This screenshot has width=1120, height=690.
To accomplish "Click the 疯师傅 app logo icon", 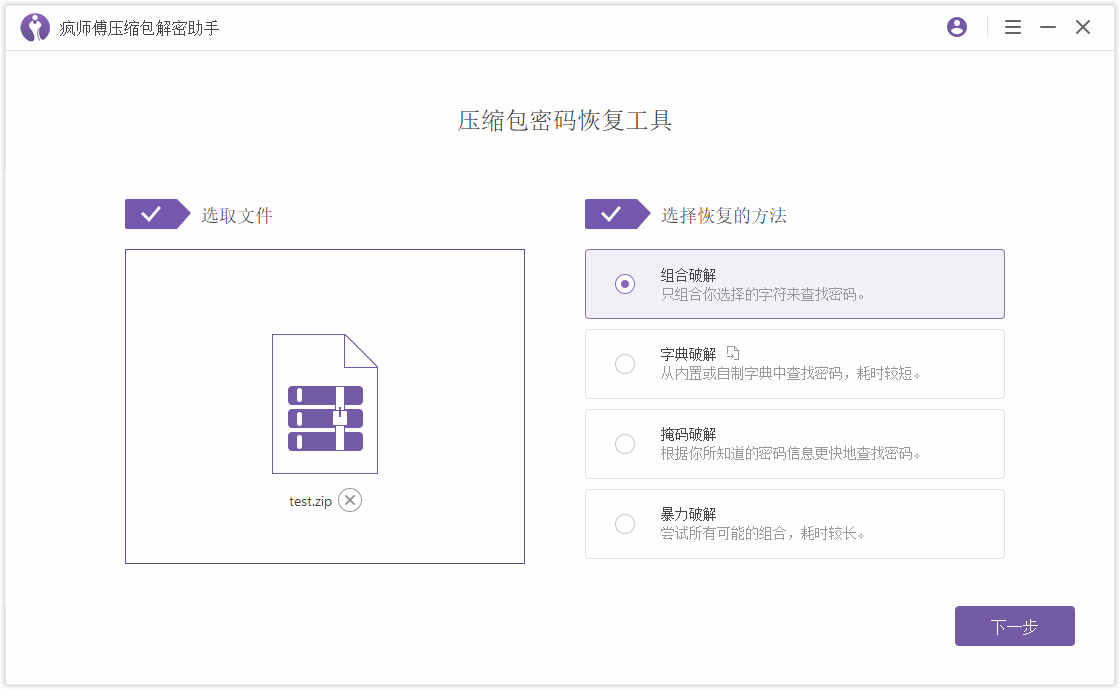I will point(34,27).
